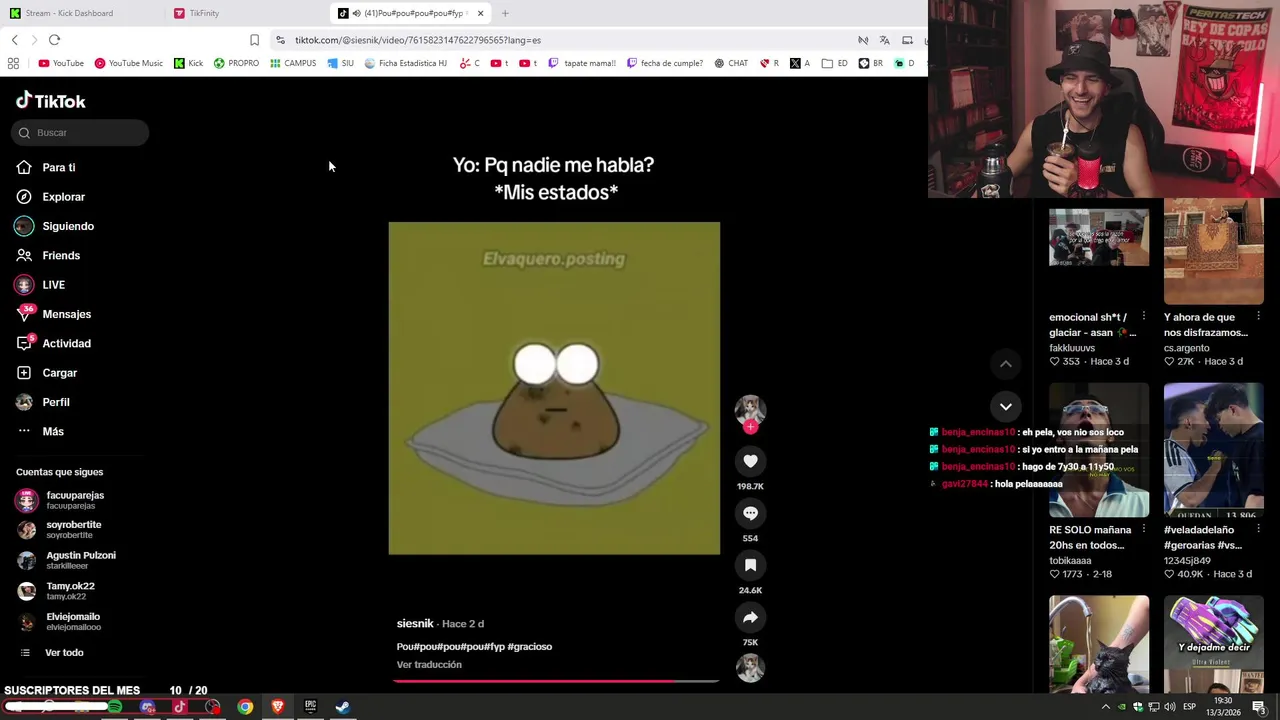1280x720 pixels.
Task: Open Brave browser from taskbar
Action: pos(278,707)
